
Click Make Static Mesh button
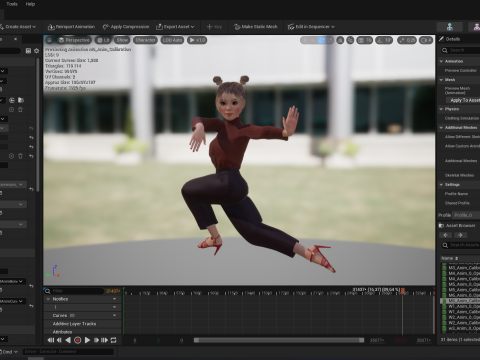pos(256,27)
